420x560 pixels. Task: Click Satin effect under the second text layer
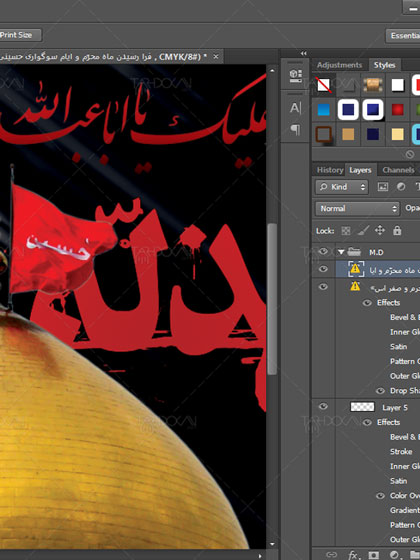pos(398,346)
